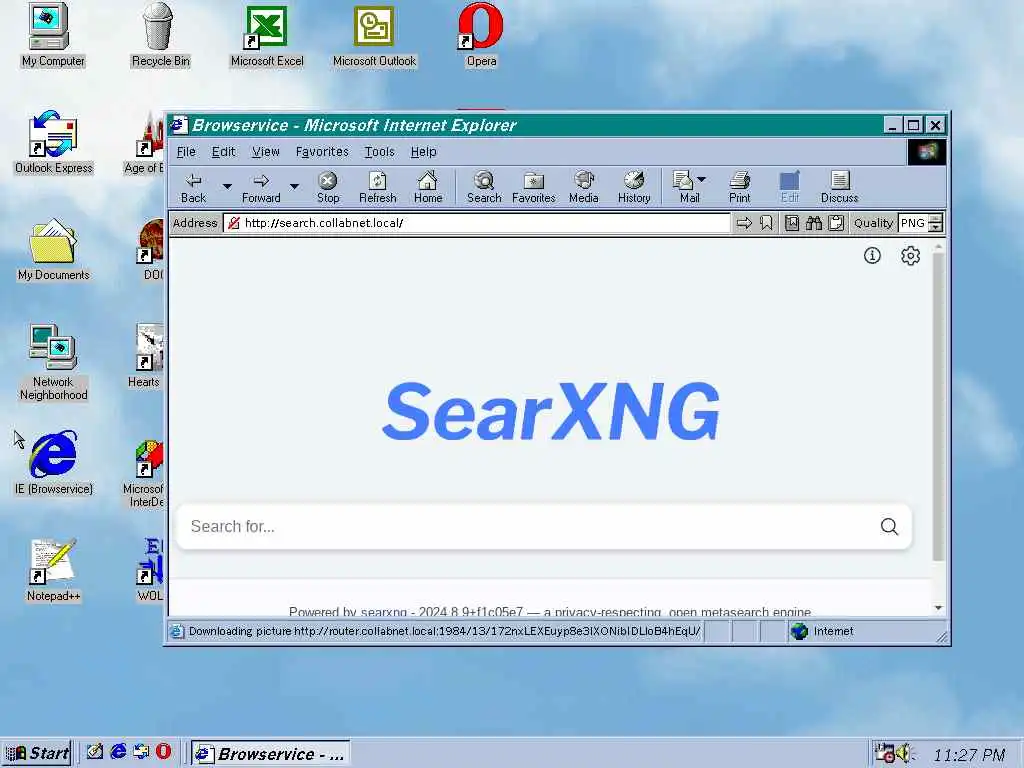Click the clipboard icon in address toolbar
Viewport: 1024px width, 768px height.
pyautogui.click(x=836, y=223)
